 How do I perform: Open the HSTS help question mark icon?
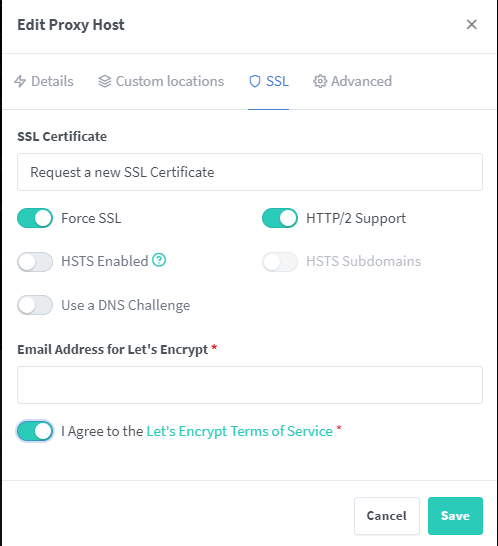[159, 260]
